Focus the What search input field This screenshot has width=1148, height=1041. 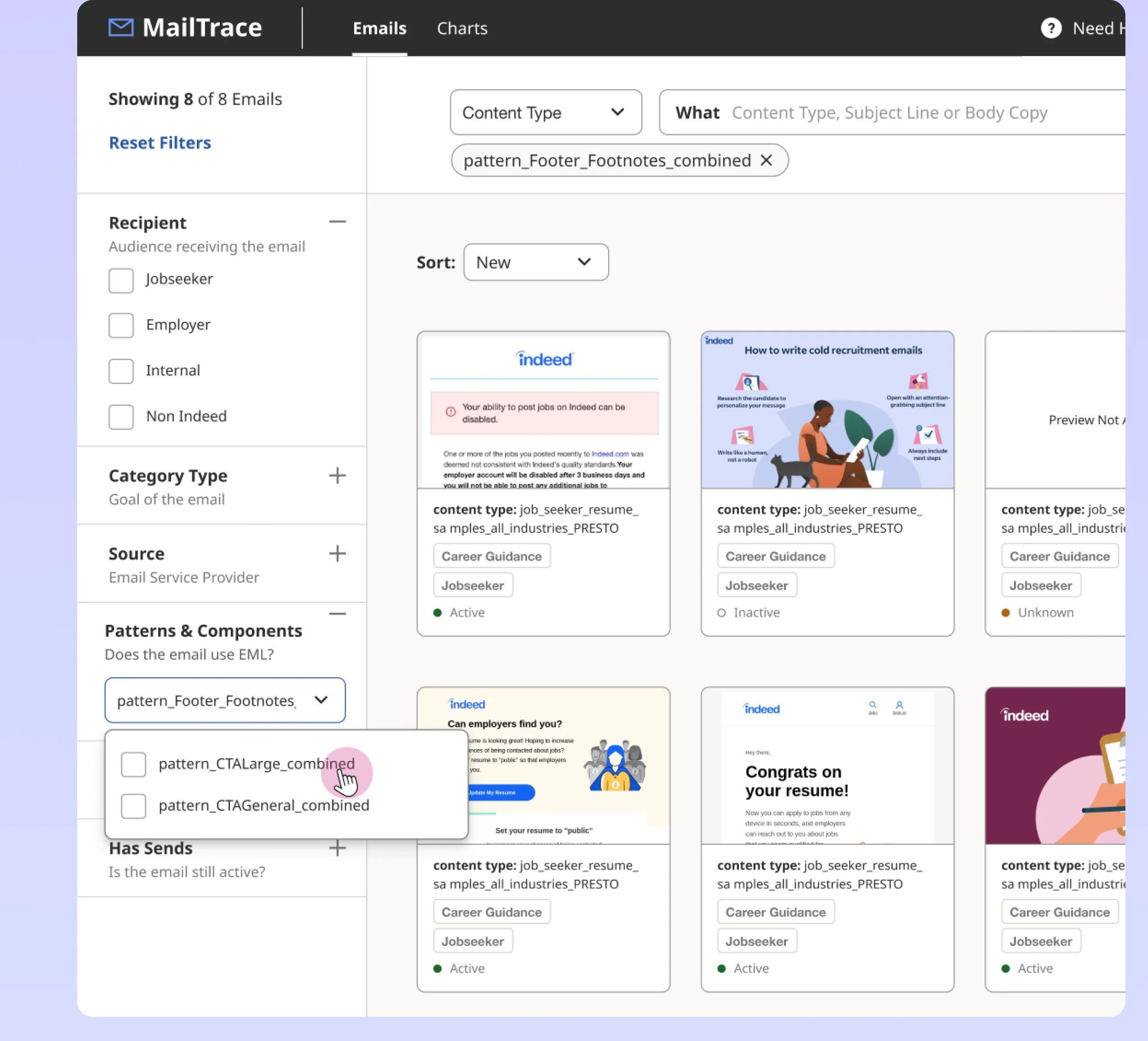pos(892,112)
